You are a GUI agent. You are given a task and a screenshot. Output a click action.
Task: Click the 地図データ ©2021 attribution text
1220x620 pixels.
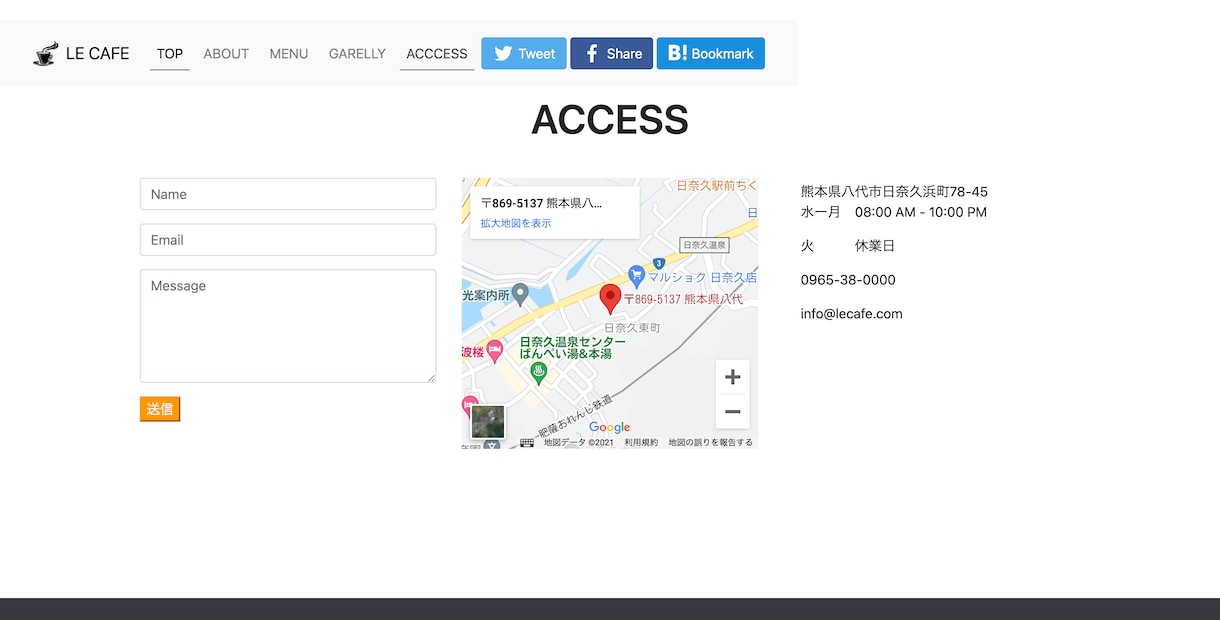tap(579, 442)
